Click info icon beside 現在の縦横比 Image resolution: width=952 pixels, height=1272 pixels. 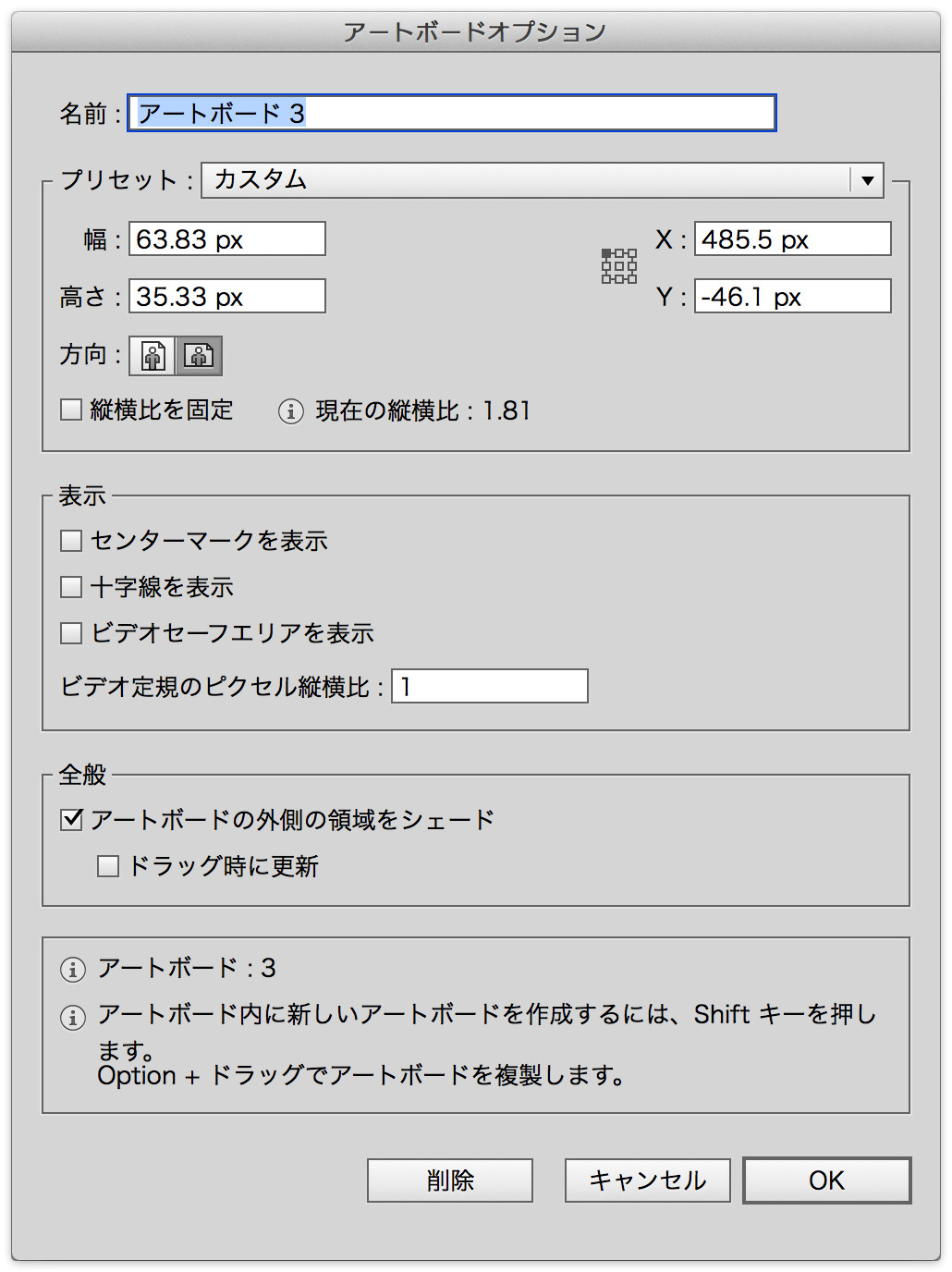point(291,411)
